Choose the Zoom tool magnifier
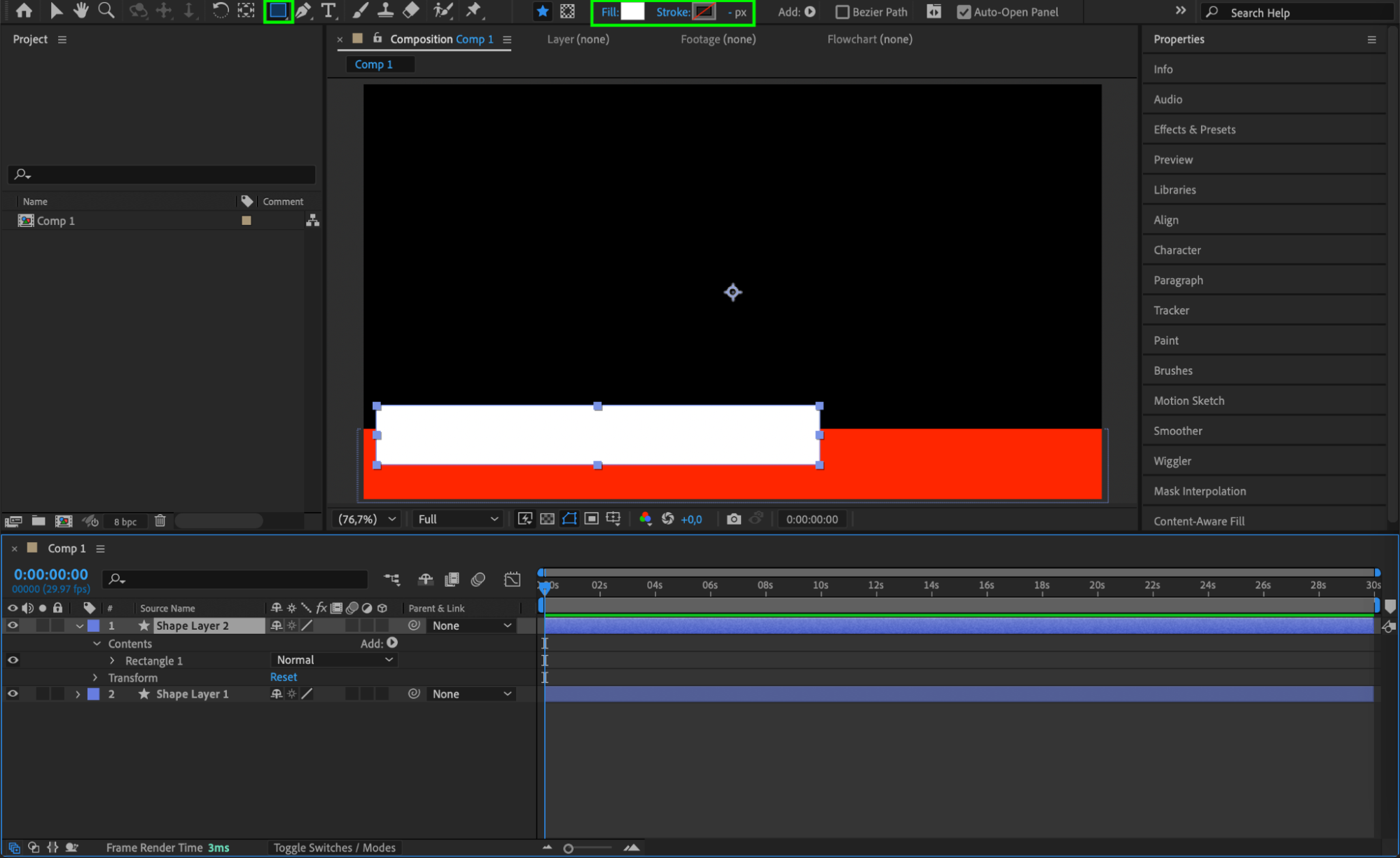Viewport: 1400px width, 858px height. [106, 11]
